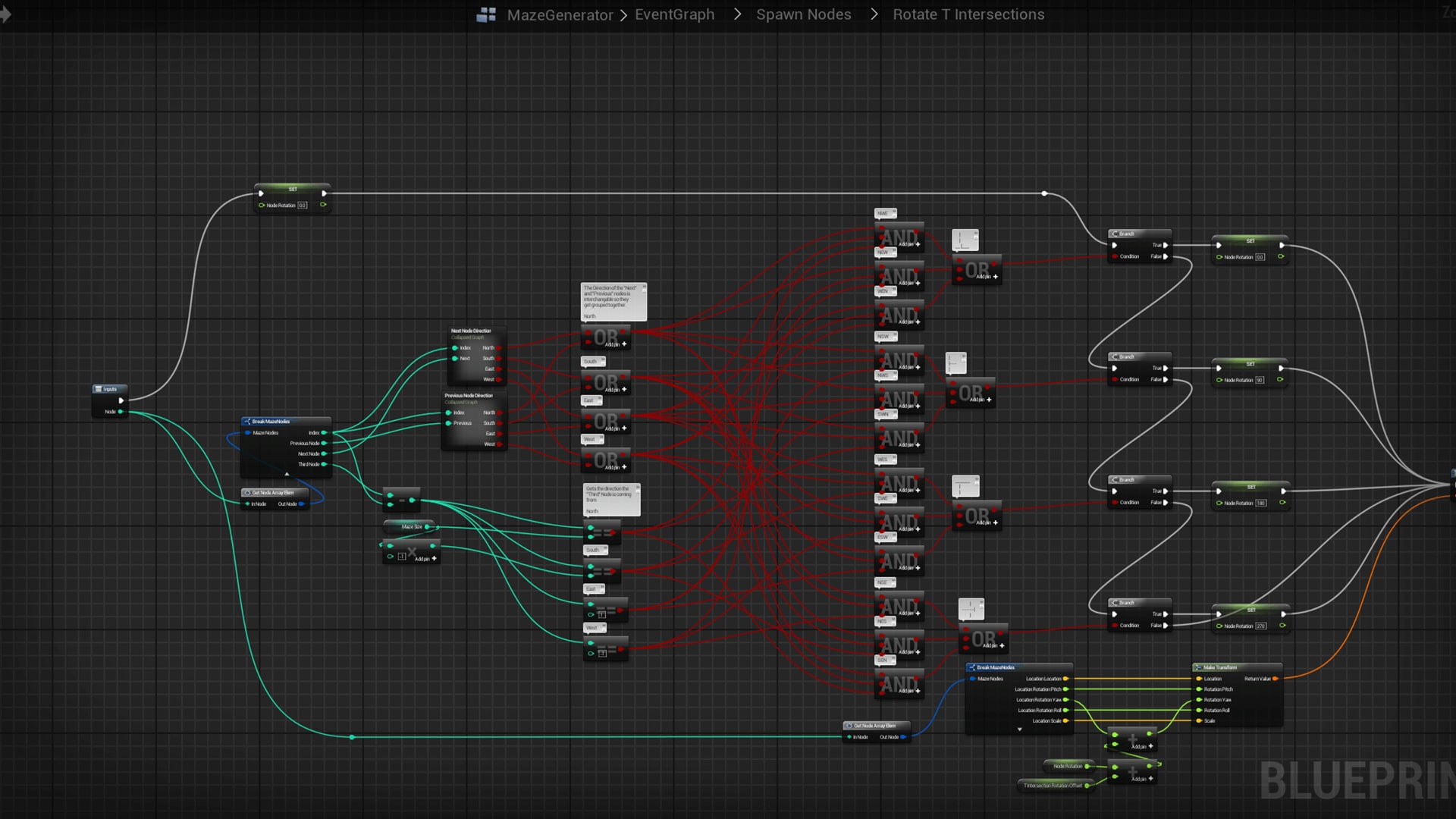Image resolution: width=1456 pixels, height=819 pixels.
Task: Click the Branch icon on the topmost Branch node
Action: tap(1115, 234)
